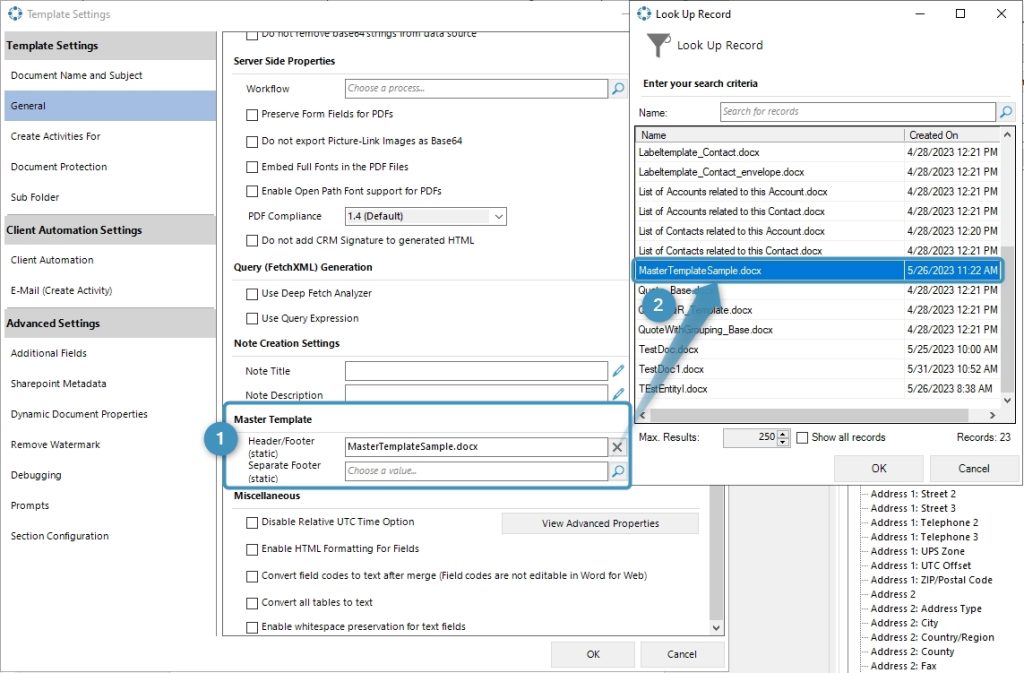Viewport: 1024px width, 673px height.
Task: Toggle Embed Full Fonts in the PDF Files
Action: pos(252,167)
